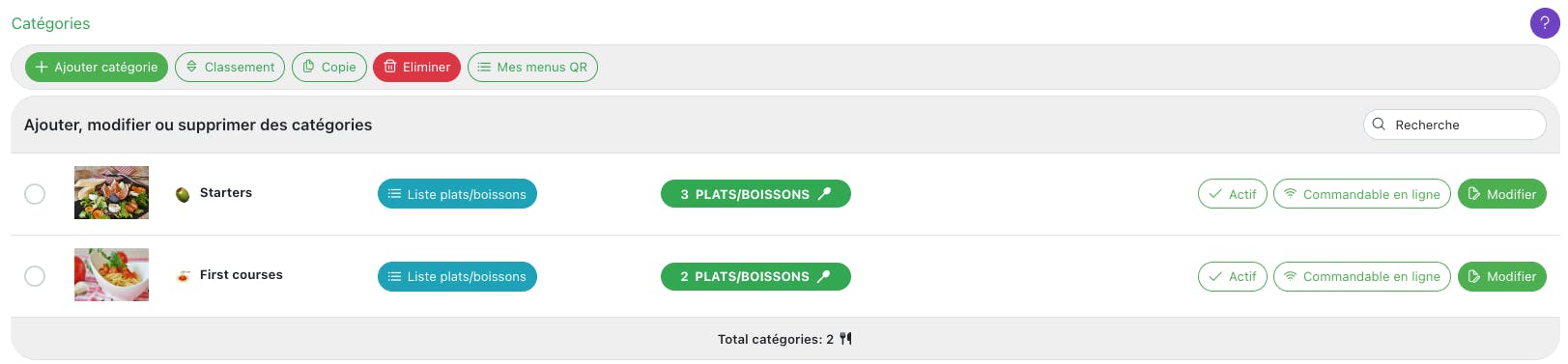Toggle Commandable en ligne for Starters

tap(1361, 194)
